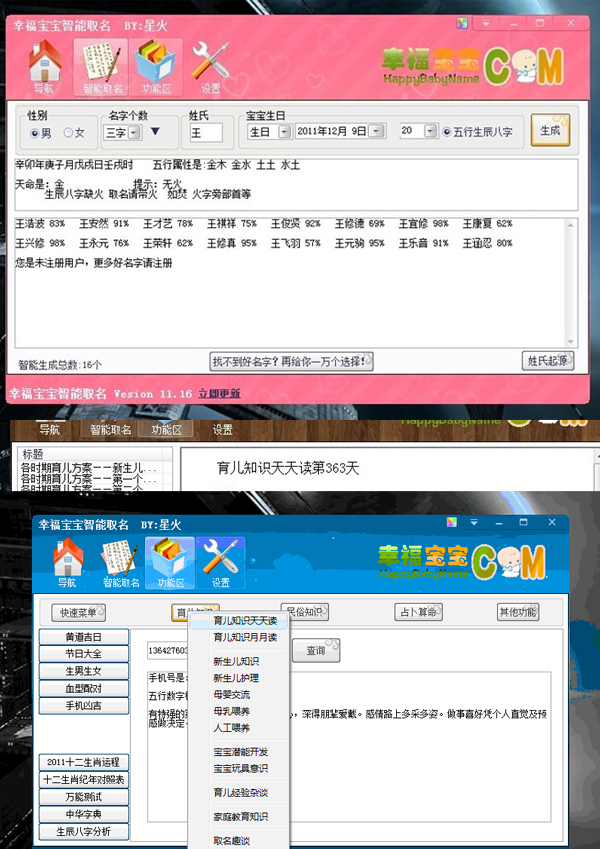Click black triangle beside 三字 dropdown
Image resolution: width=600 pixels, height=849 pixels.
pos(155,131)
